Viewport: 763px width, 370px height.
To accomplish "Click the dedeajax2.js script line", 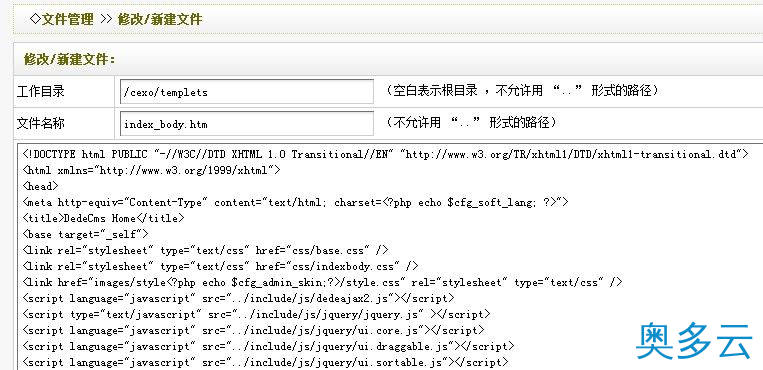I will pyautogui.click(x=238, y=297).
